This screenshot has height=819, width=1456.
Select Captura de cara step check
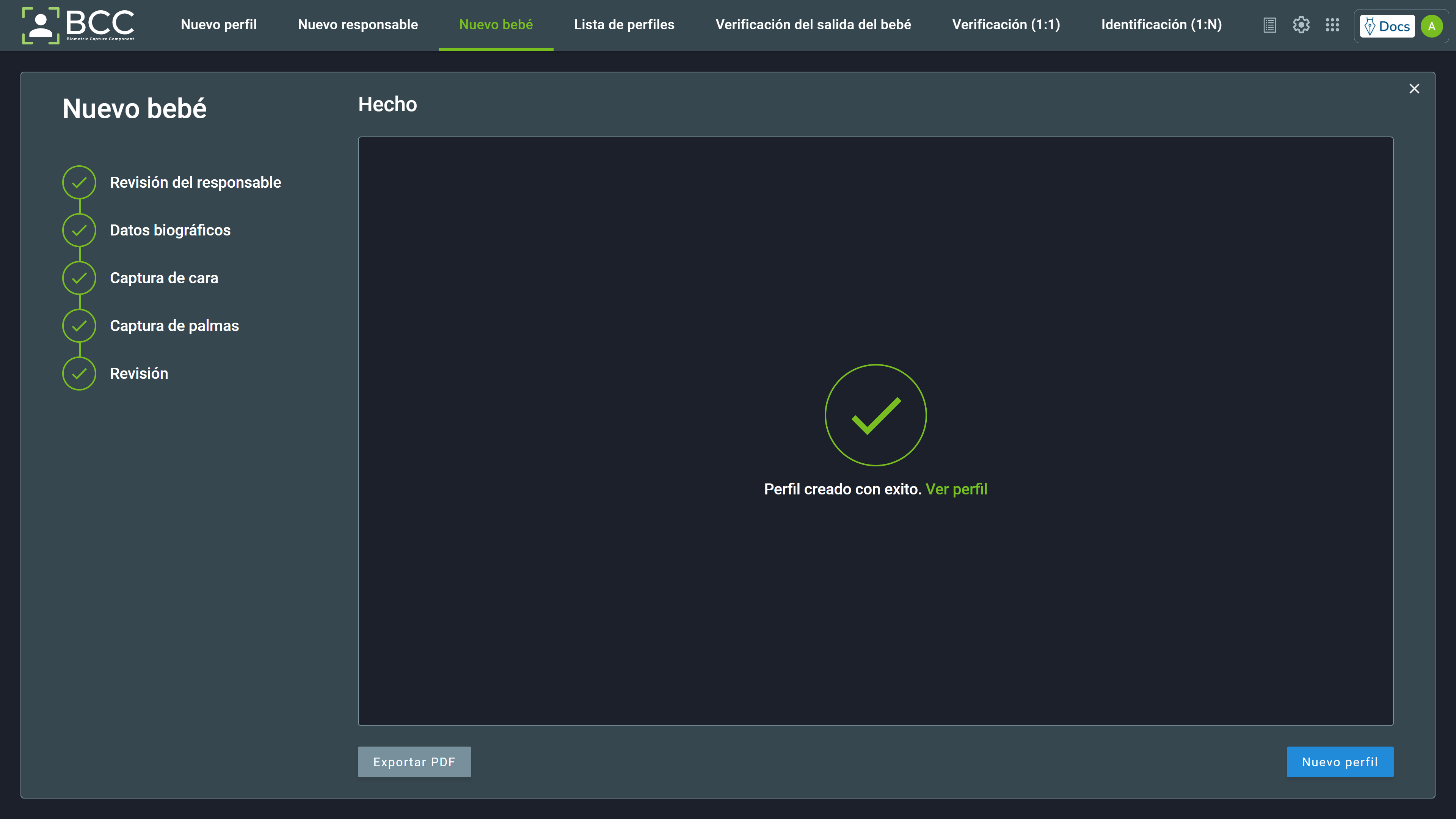pos(79,278)
